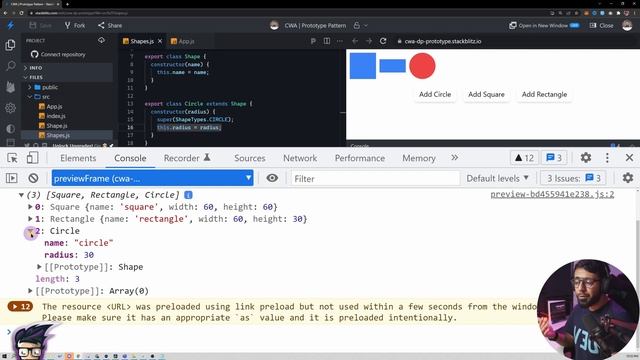Viewport: 640px width, 360px height.
Task: Open index.js in file tree
Action: [x=52, y=116]
